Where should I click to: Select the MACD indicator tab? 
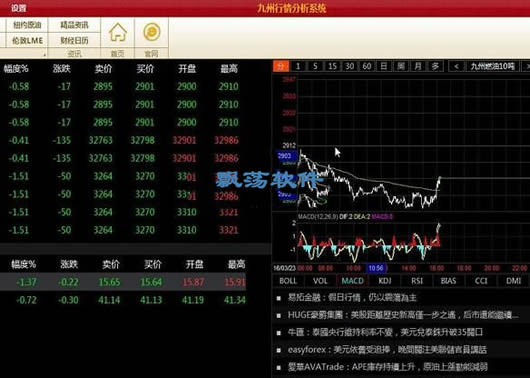353,281
